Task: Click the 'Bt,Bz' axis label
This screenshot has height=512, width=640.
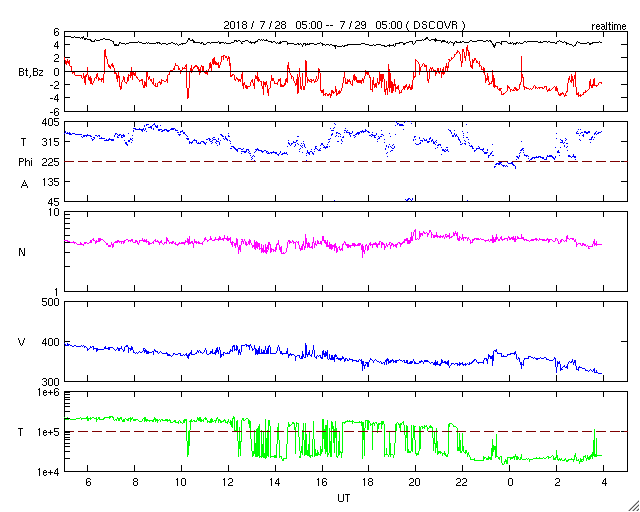Action: pos(31,73)
